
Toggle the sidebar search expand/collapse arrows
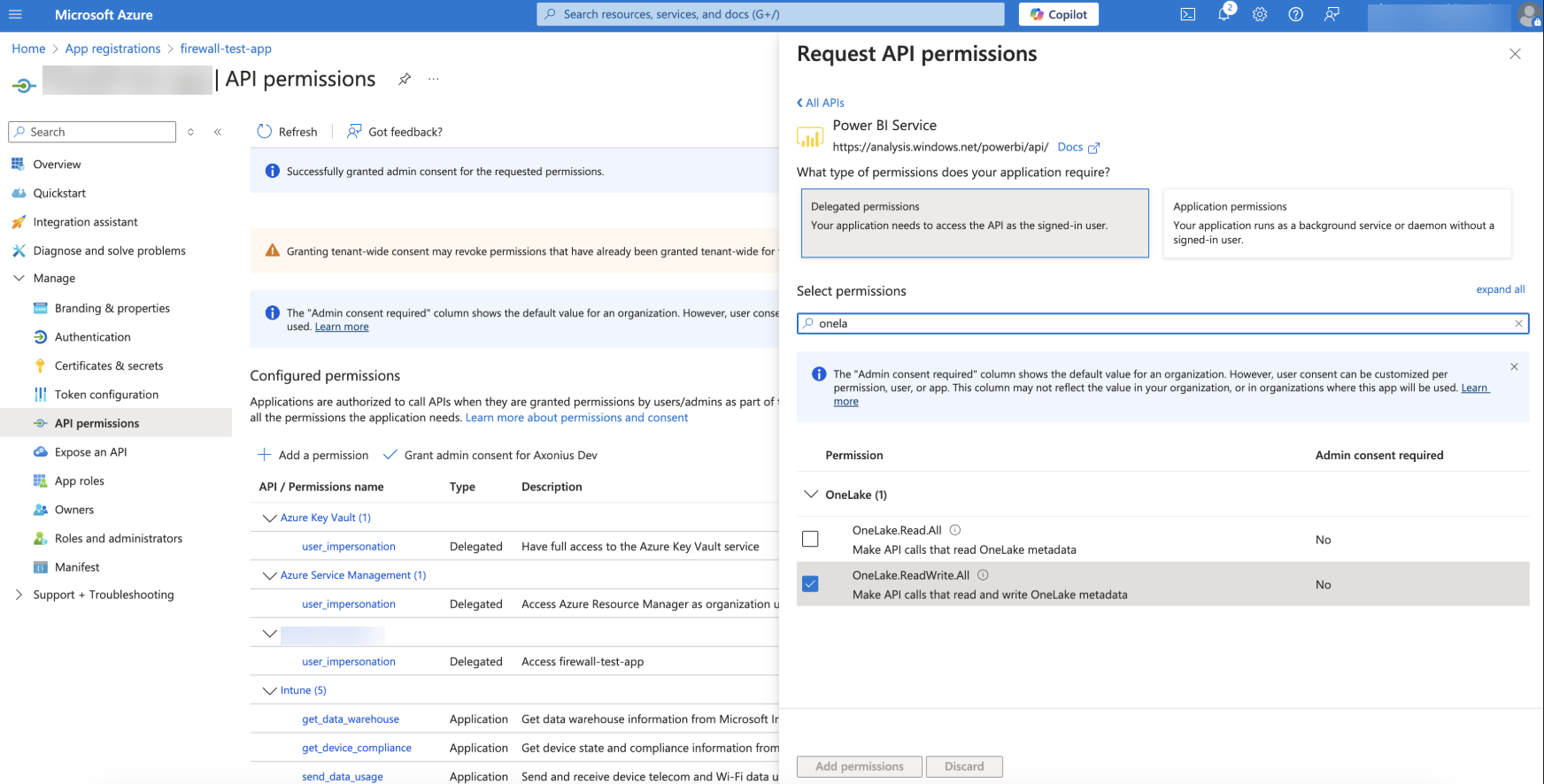190,132
